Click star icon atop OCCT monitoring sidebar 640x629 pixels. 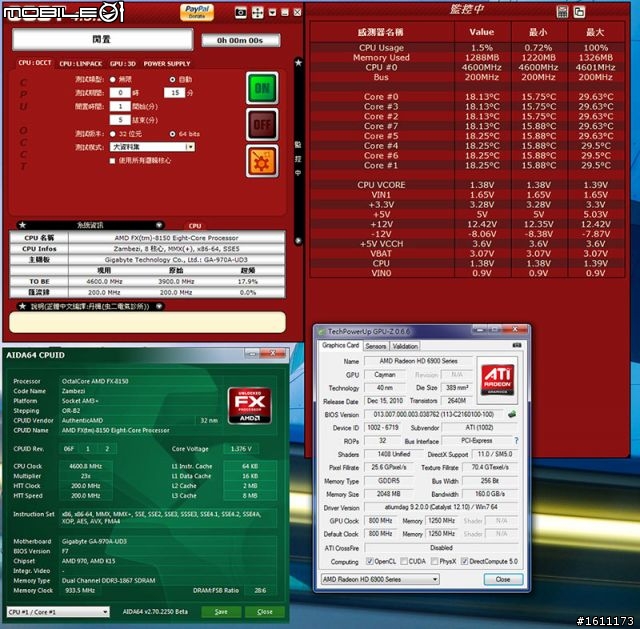click(298, 62)
